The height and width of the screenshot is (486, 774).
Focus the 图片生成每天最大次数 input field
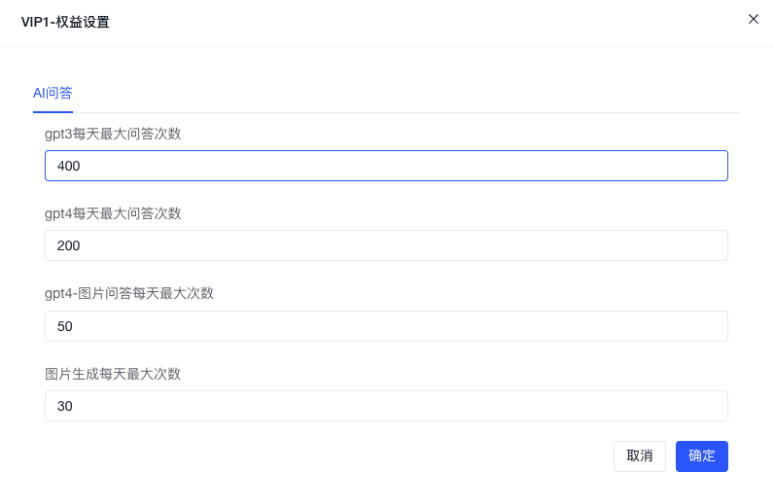coord(386,406)
